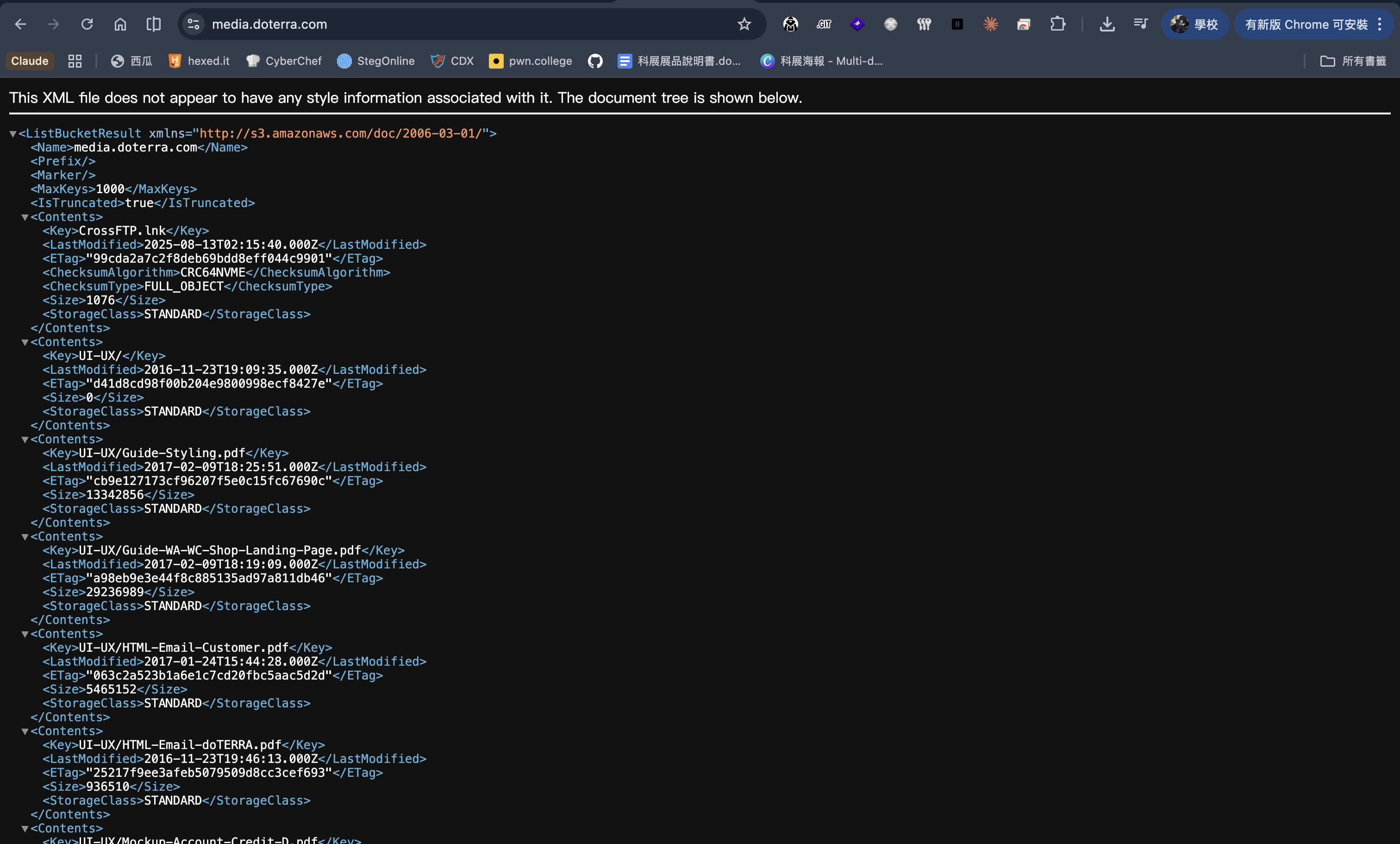1400x844 pixels.
Task: Open the 學校 profile switcher
Action: 1194,25
